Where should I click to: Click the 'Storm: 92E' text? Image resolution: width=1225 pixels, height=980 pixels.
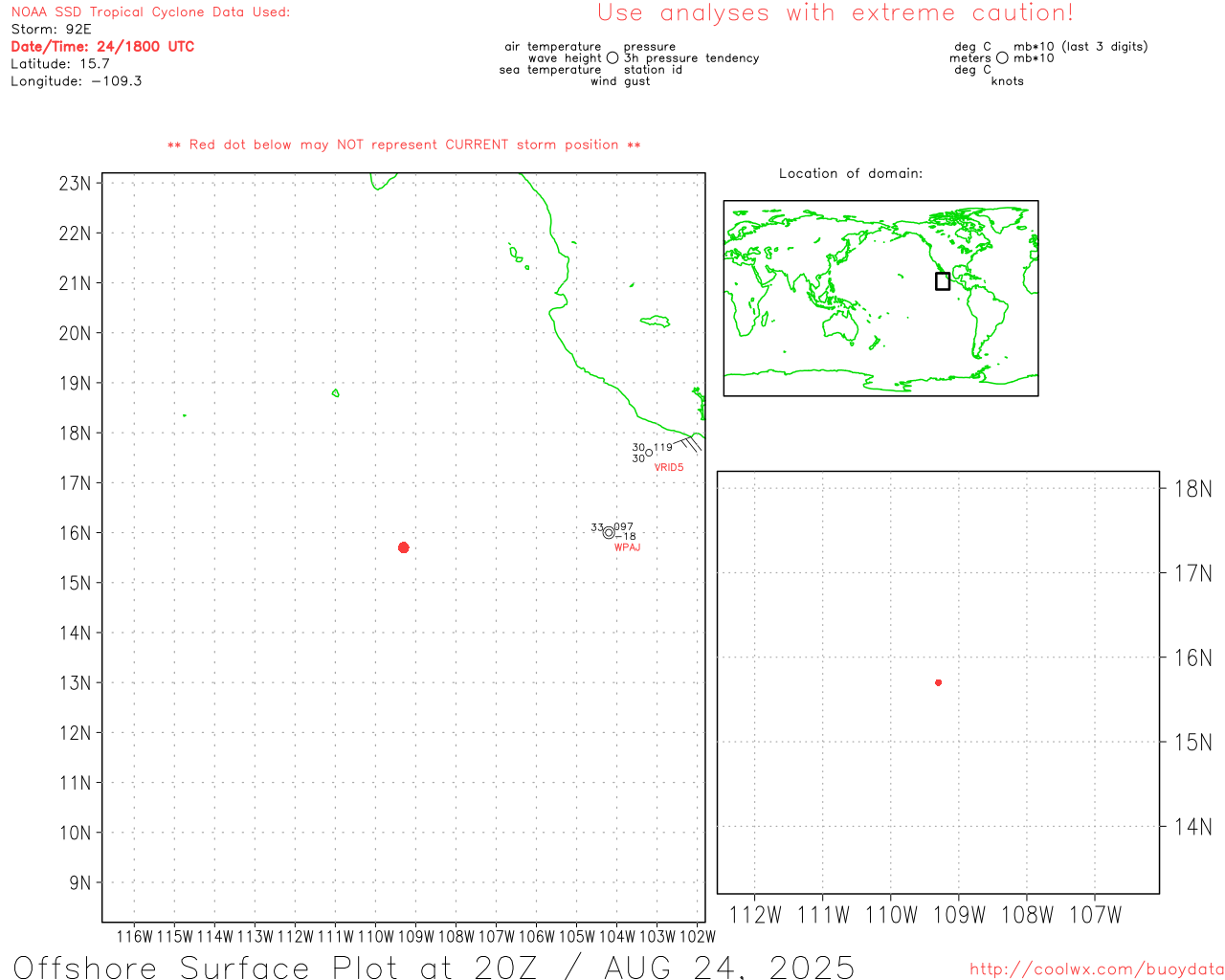click(x=51, y=30)
